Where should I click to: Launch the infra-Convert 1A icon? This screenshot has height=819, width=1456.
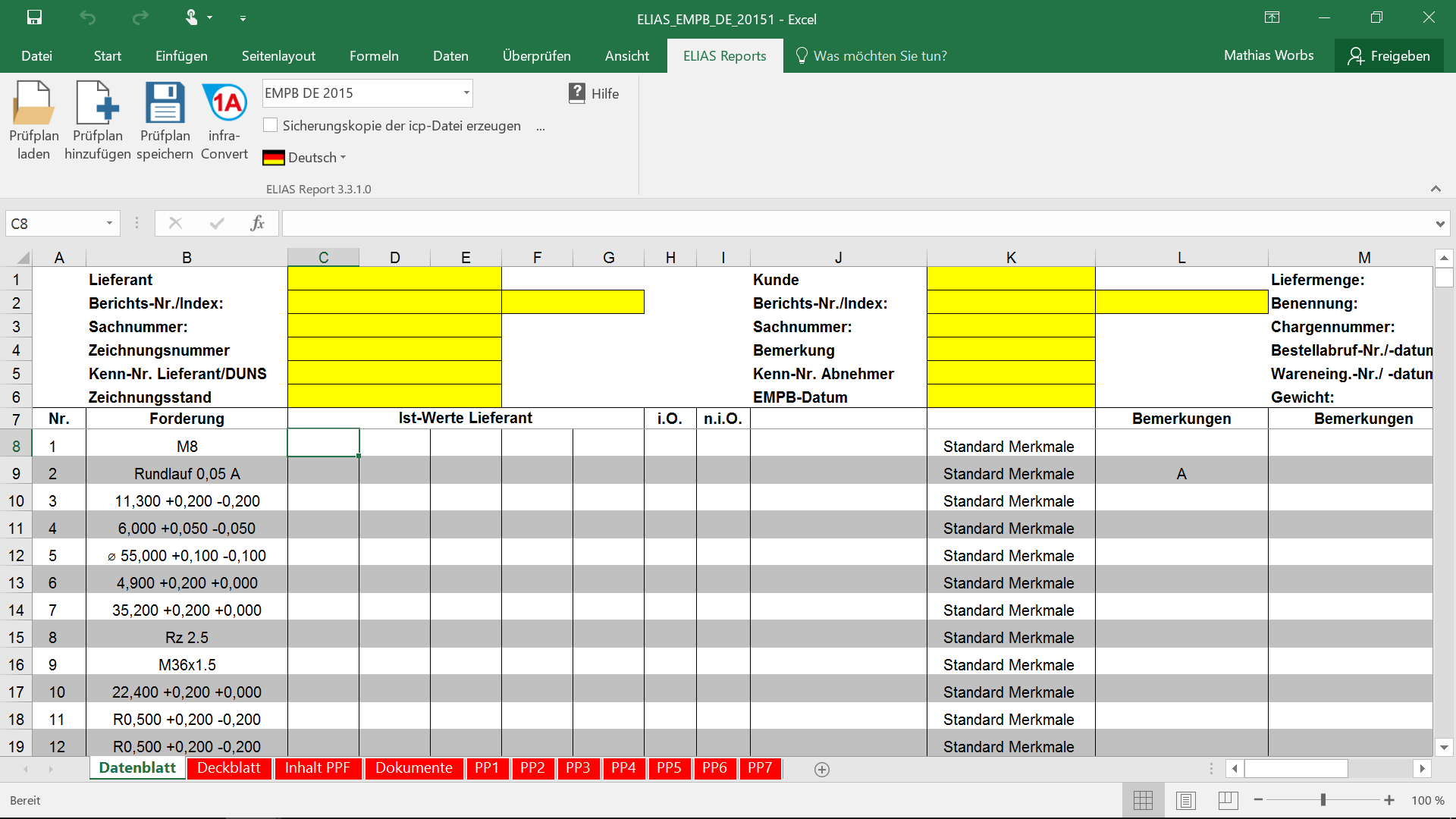(x=224, y=103)
